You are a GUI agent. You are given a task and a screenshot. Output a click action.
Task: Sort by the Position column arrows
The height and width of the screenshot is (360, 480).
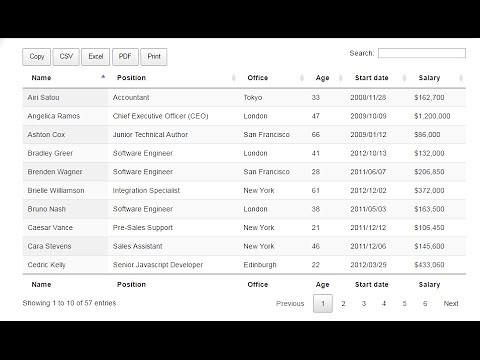click(x=233, y=78)
